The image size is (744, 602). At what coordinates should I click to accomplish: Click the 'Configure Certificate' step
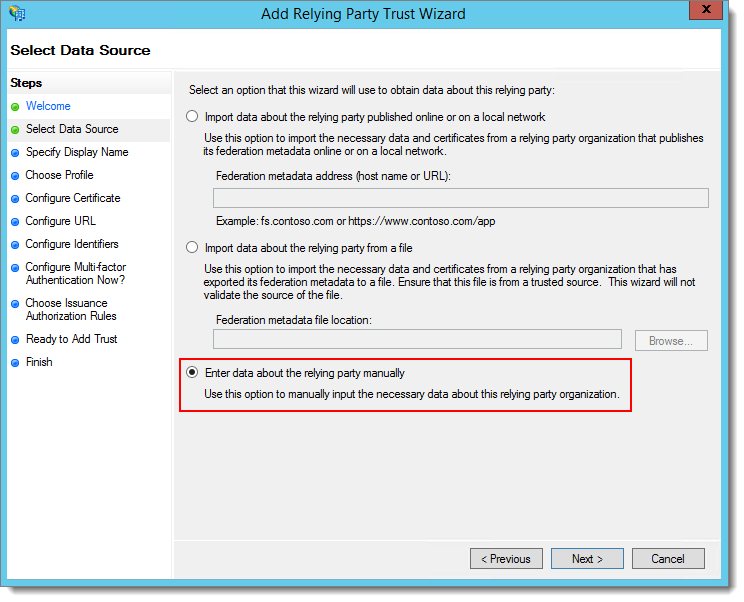73,198
